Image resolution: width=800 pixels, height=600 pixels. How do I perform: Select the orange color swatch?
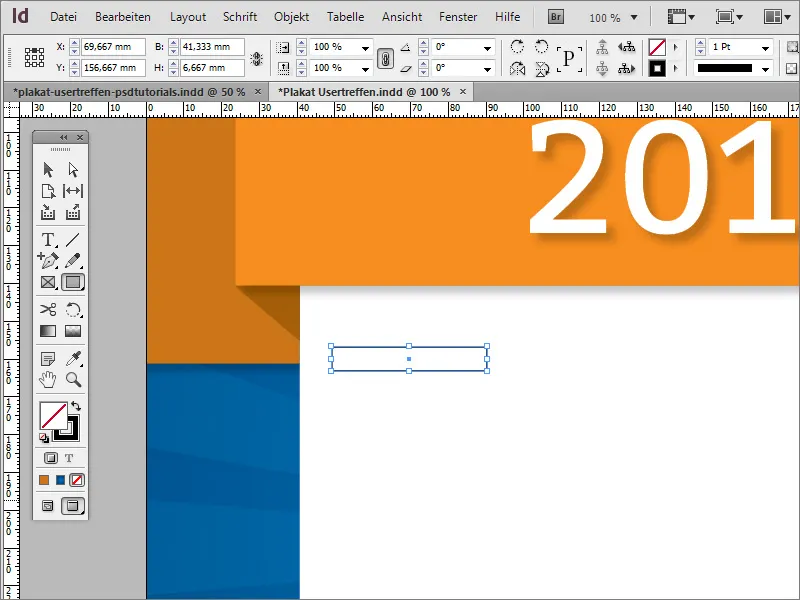click(x=44, y=480)
